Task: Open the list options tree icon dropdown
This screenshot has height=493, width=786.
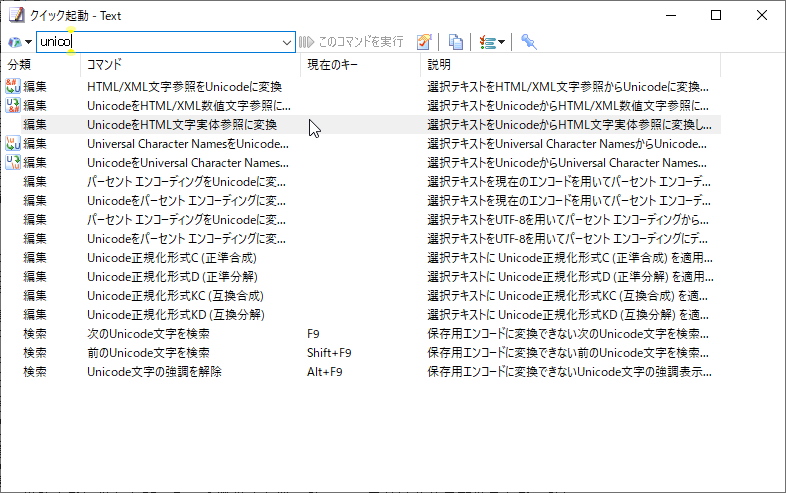Action: click(x=491, y=42)
